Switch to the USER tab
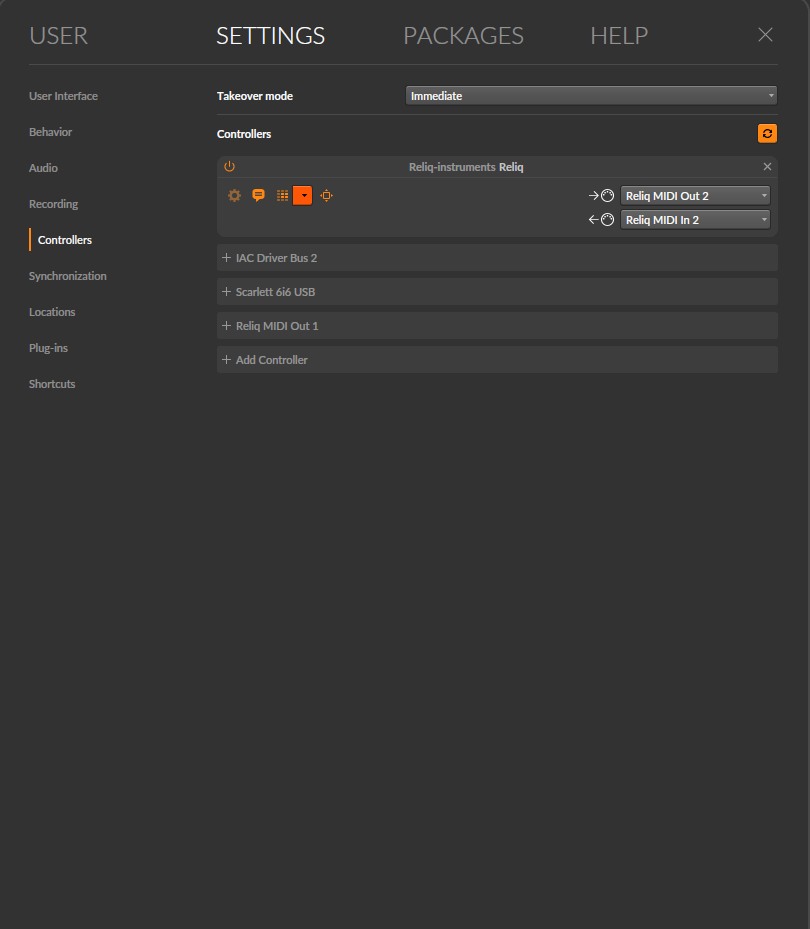 click(x=58, y=35)
